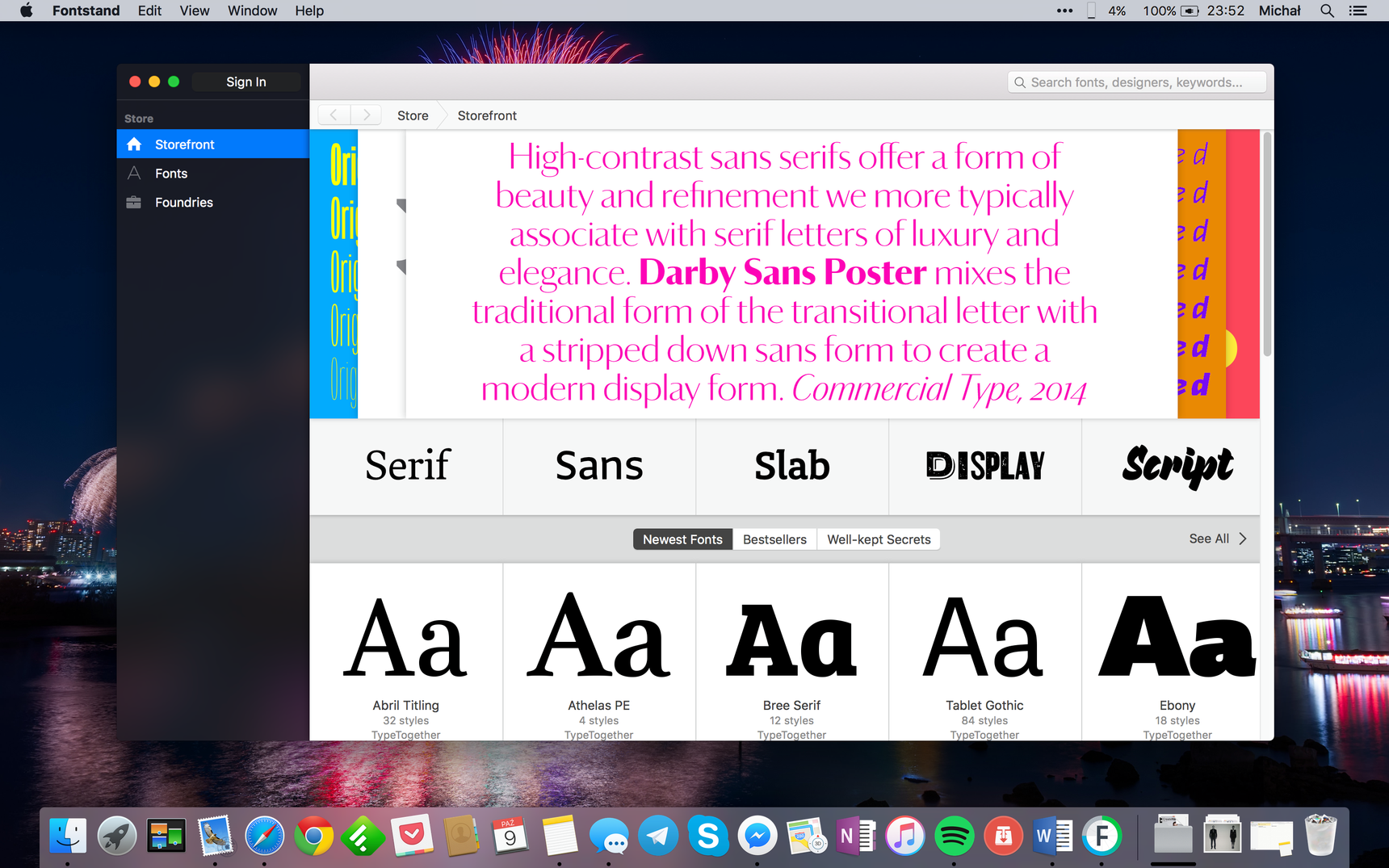This screenshot has width=1389, height=868.
Task: Open the Fontstand application menu
Action: pos(86,10)
